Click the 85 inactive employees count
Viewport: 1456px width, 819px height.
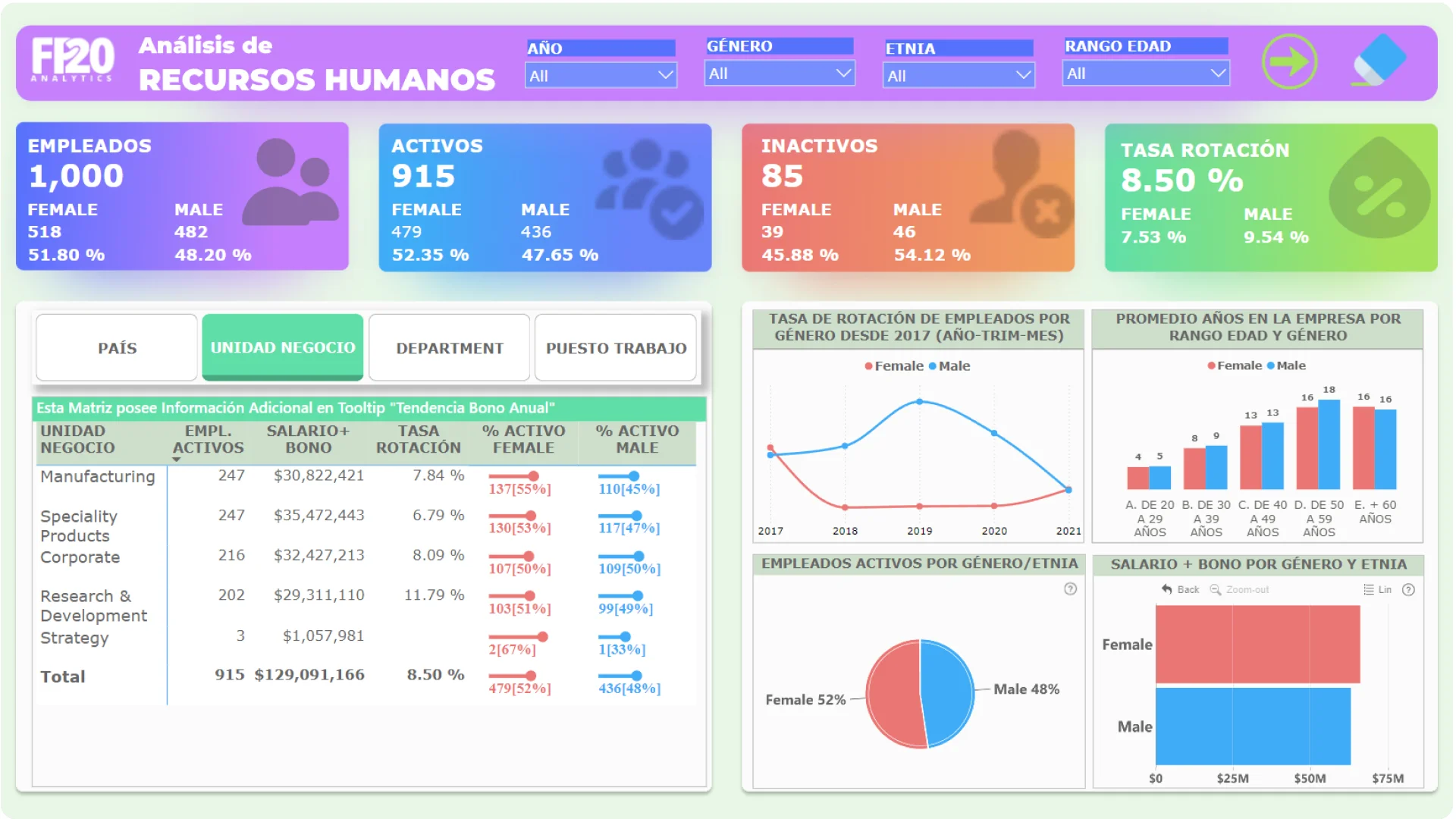[782, 176]
